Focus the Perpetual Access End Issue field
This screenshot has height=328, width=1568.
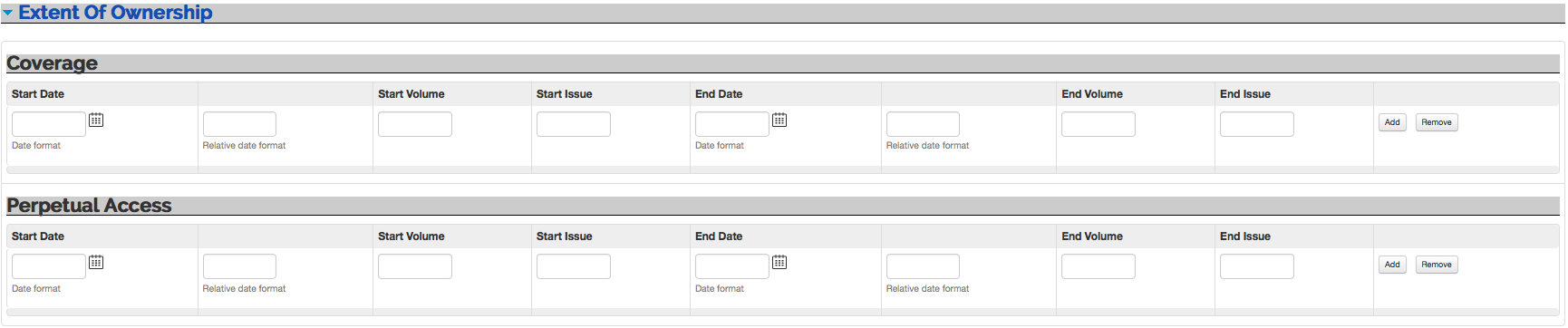(1257, 266)
